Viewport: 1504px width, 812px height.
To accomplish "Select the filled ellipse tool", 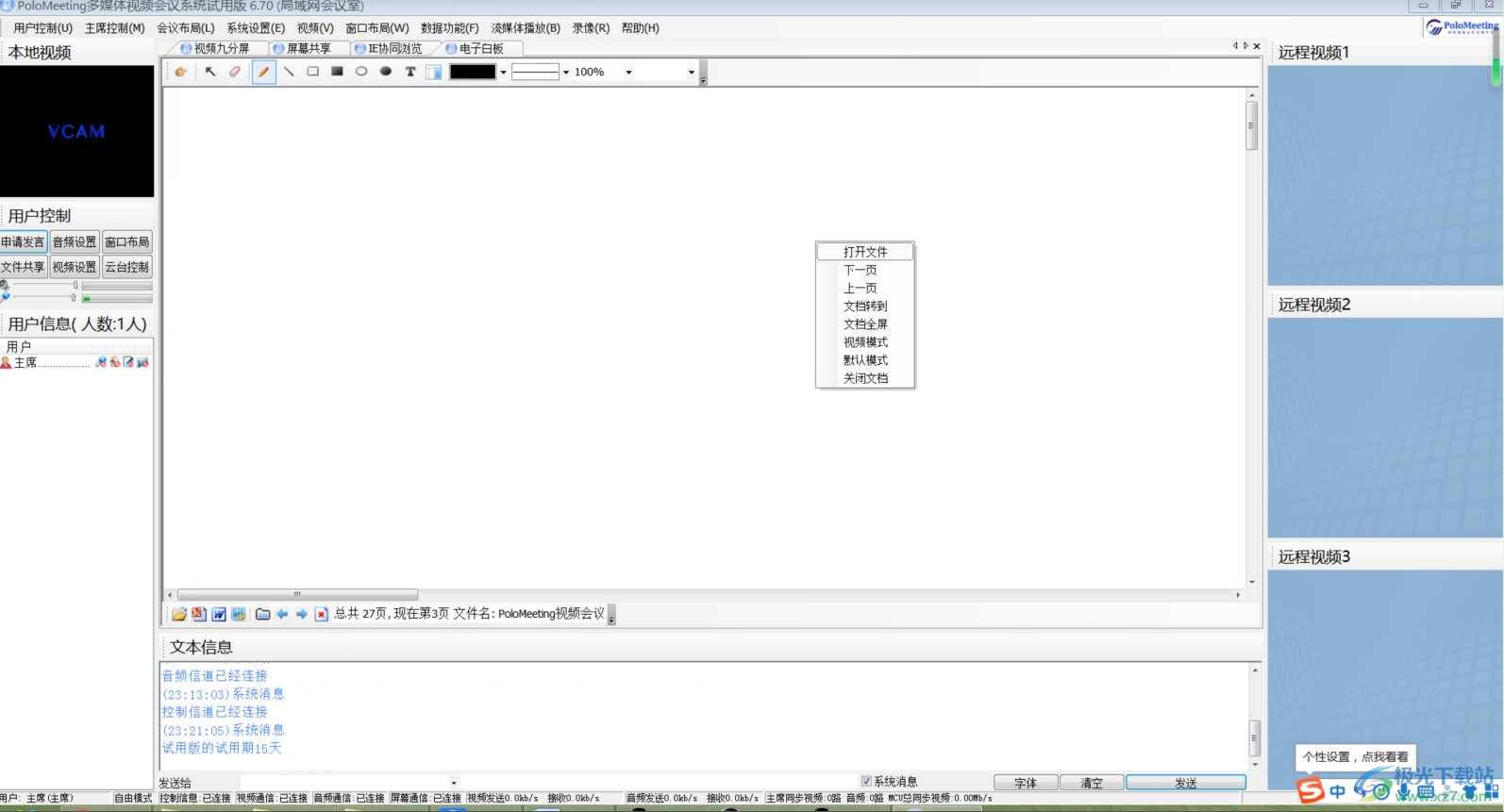I will [x=386, y=72].
